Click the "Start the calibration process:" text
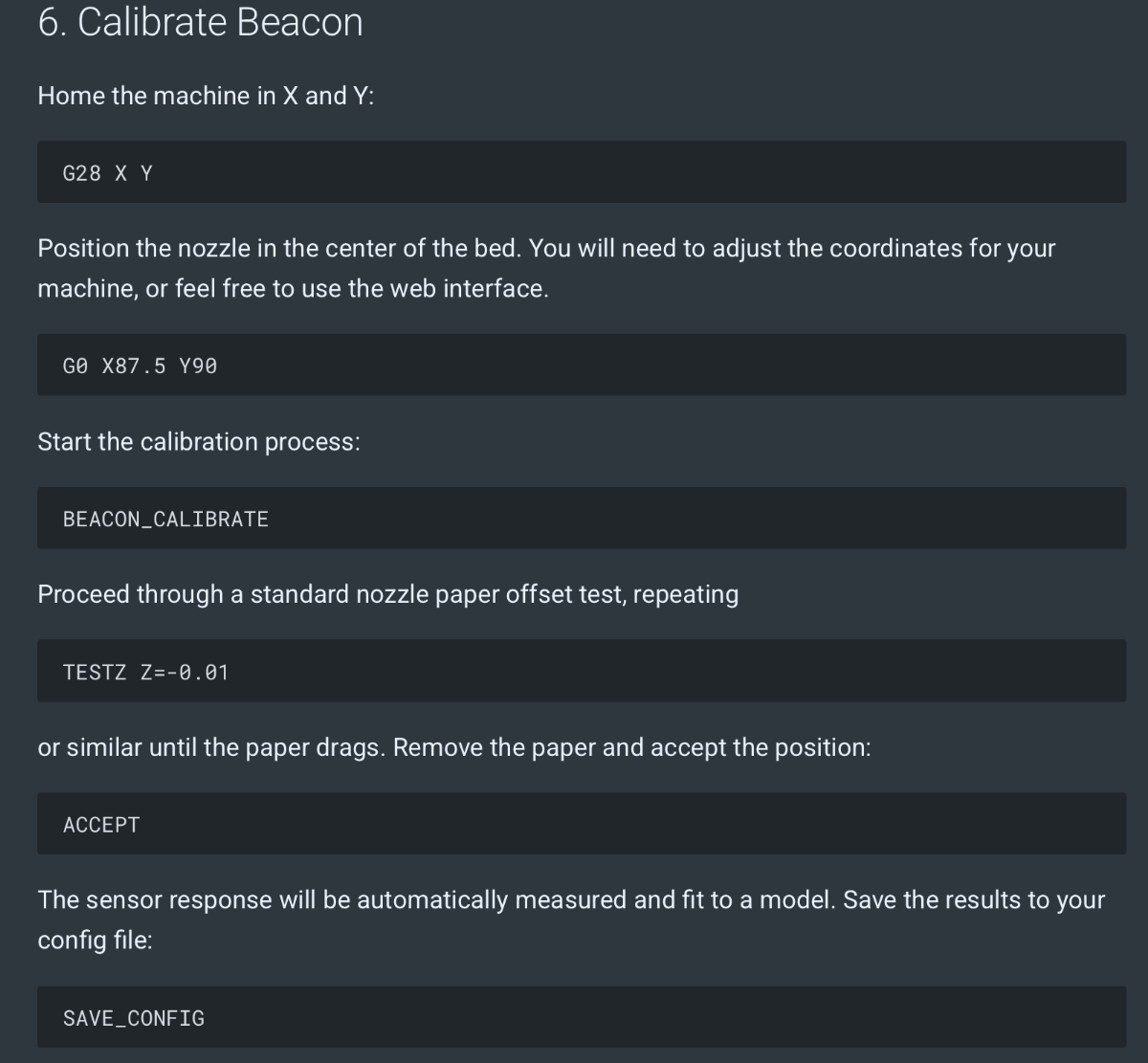This screenshot has width=1148, height=1063. (x=199, y=442)
